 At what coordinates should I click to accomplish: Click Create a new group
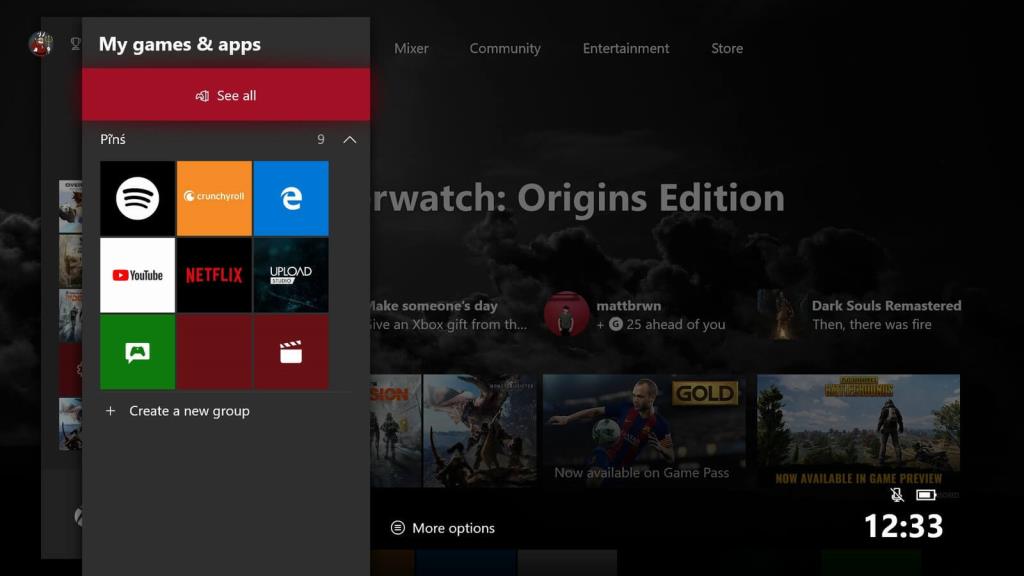click(x=177, y=411)
